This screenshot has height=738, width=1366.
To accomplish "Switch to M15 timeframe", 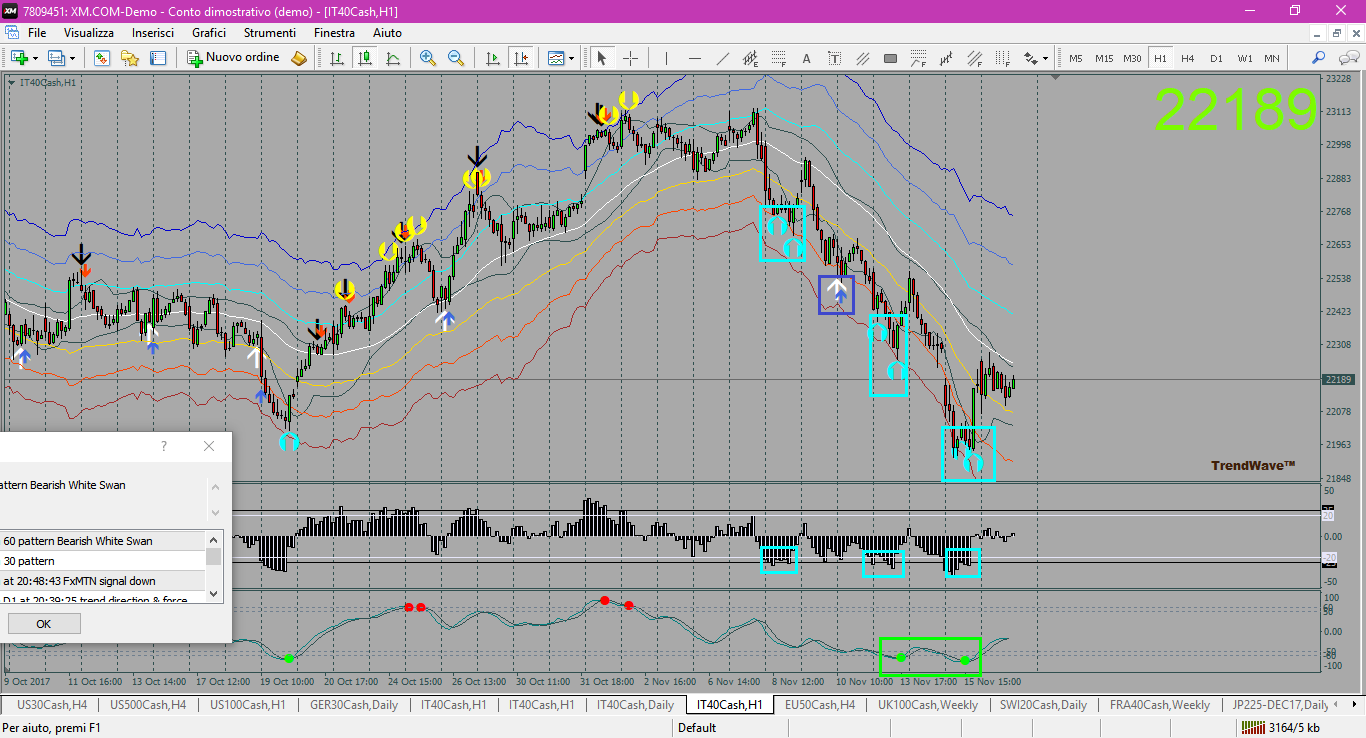I will pos(1103,58).
